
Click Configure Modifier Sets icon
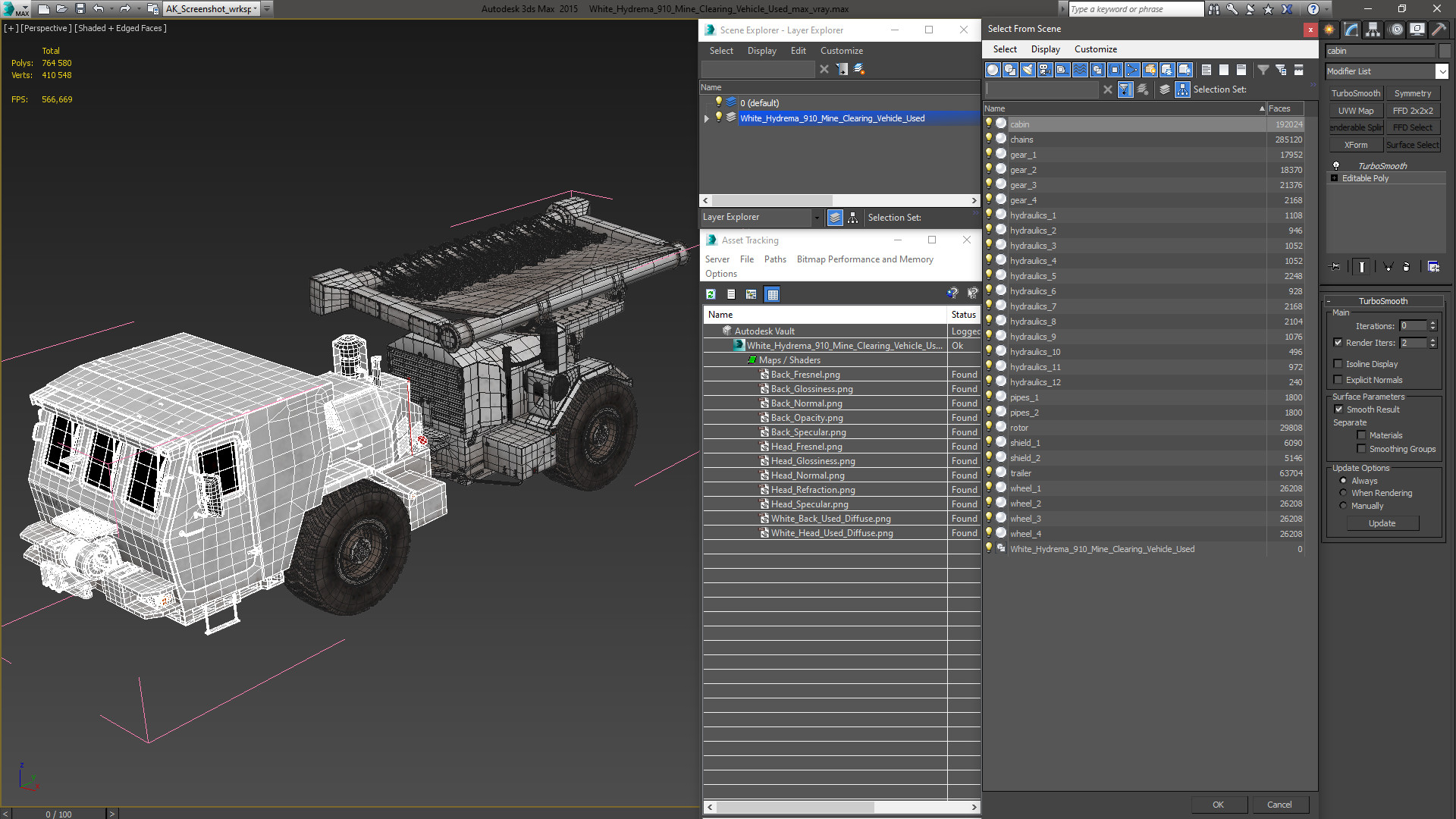point(1433,267)
